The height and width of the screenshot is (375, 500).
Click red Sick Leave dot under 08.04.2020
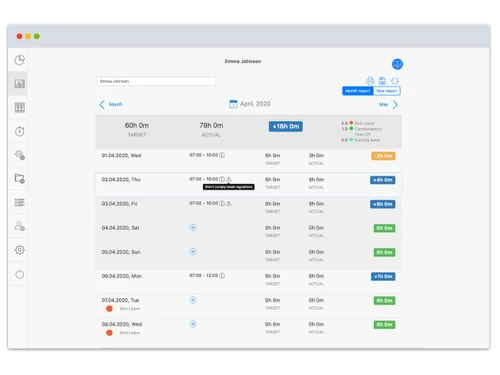tap(109, 333)
